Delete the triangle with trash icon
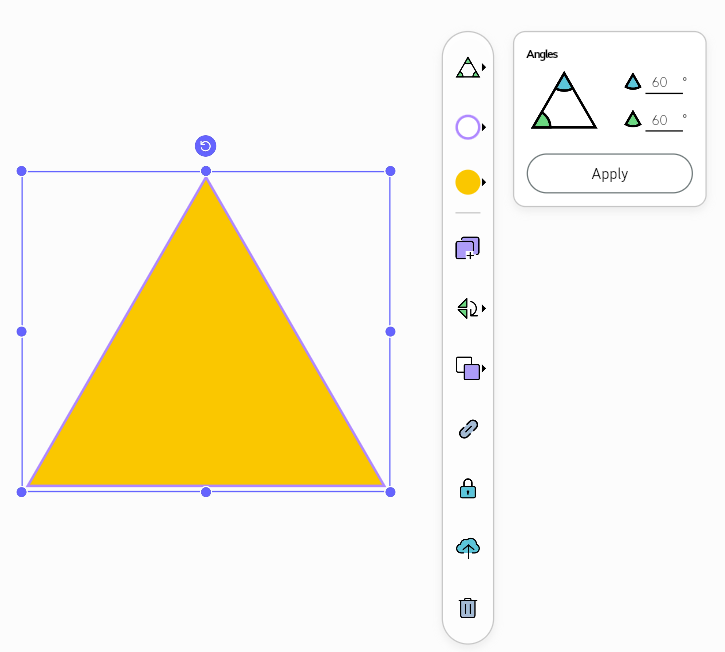Image resolution: width=725 pixels, height=652 pixels. point(468,608)
